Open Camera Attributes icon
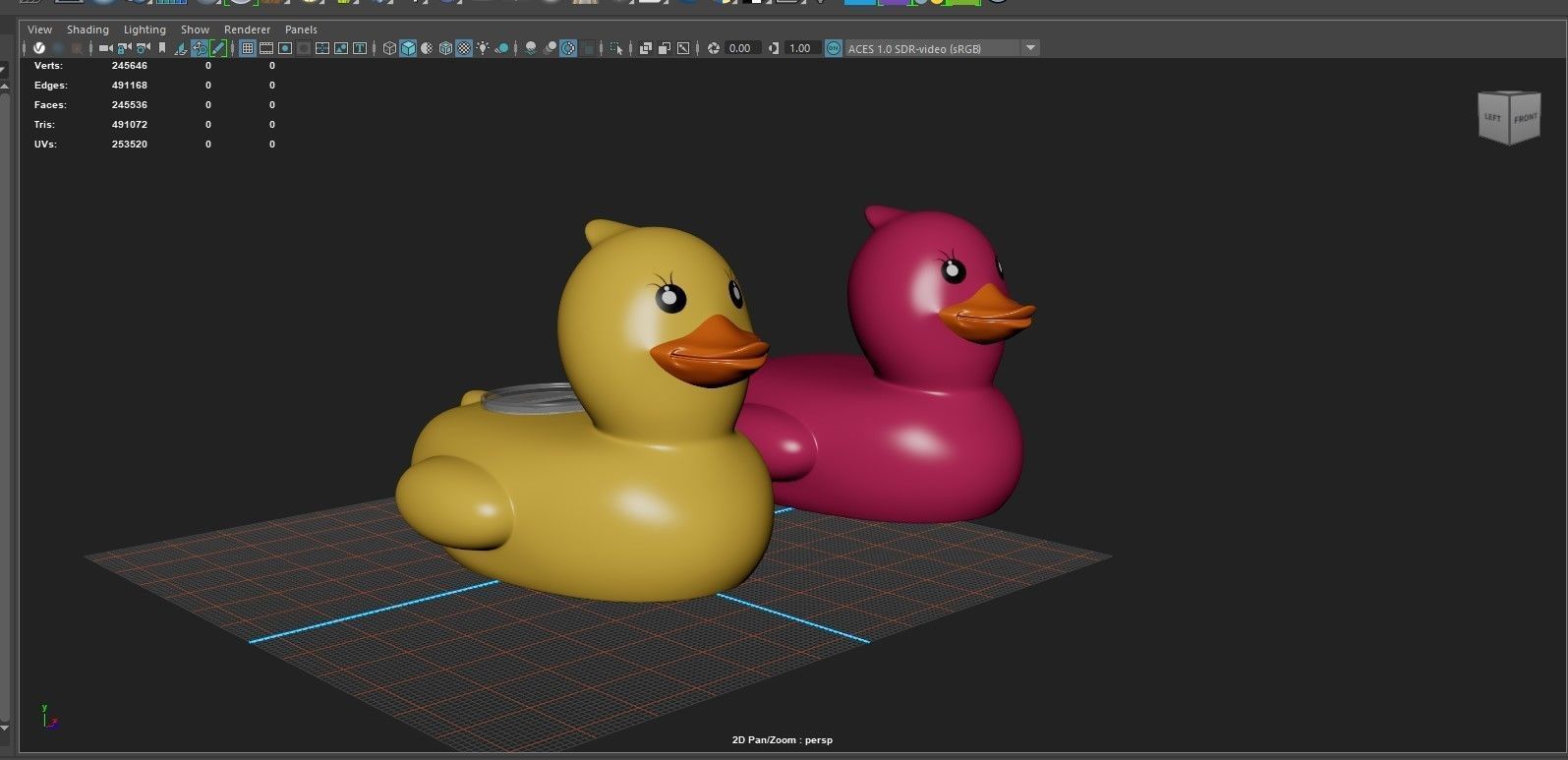The height and width of the screenshot is (760, 1568). pyautogui.click(x=143, y=48)
